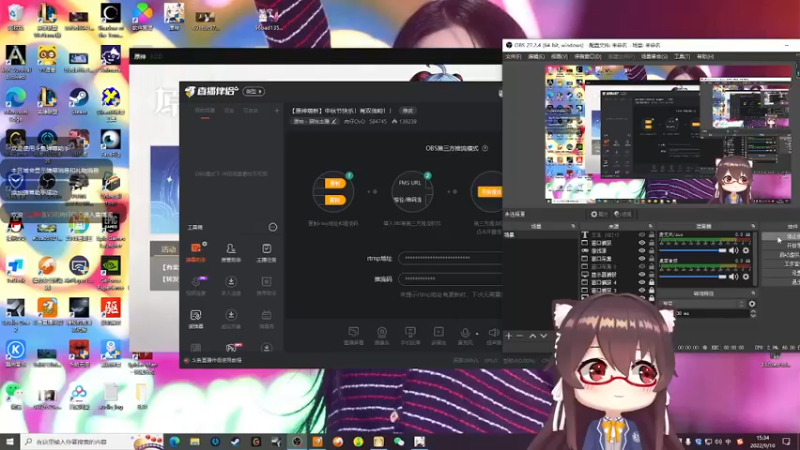Toggle lock on the 显示器捕获 source
The image size is (800, 450).
pos(652,274)
